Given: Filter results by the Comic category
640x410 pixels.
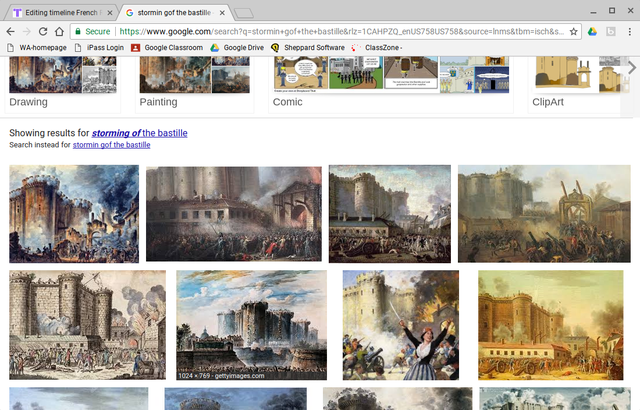Looking at the screenshot, I should [391, 84].
